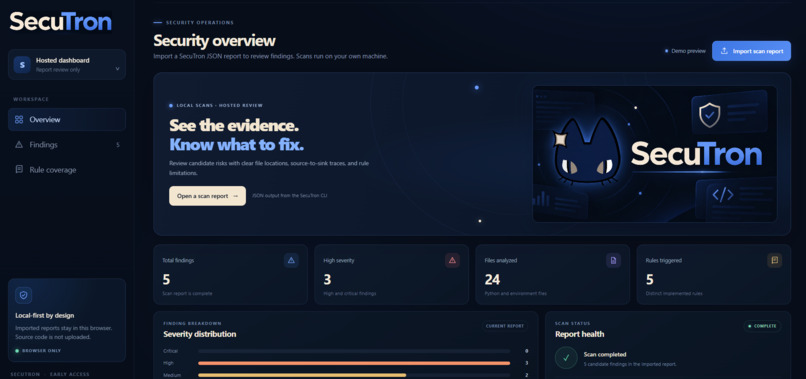Viewport: 806px width, 379px height.
Task: Click the Files analyzed document icon
Action: pyautogui.click(x=613, y=260)
